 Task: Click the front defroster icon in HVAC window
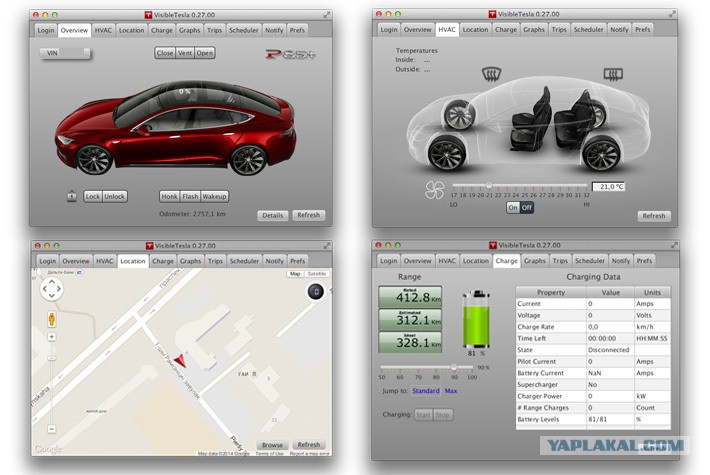coord(491,73)
